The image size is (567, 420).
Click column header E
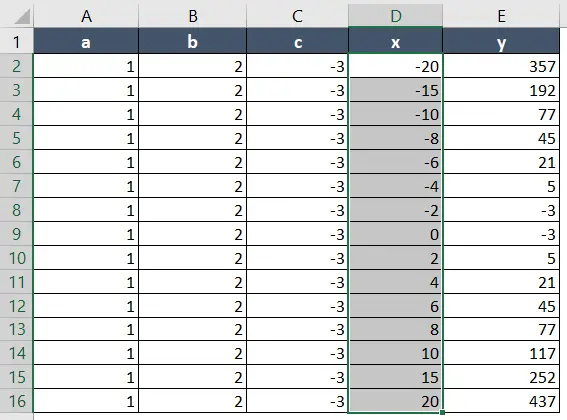501,16
